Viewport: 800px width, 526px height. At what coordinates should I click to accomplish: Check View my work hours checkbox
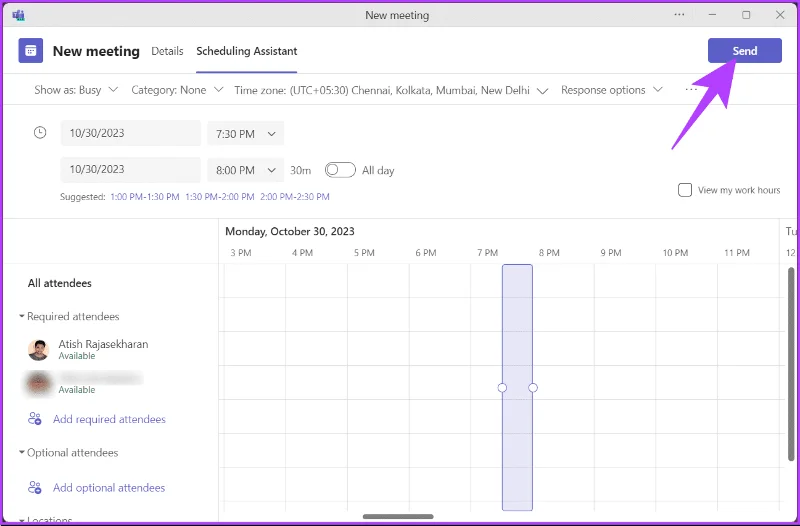point(685,190)
